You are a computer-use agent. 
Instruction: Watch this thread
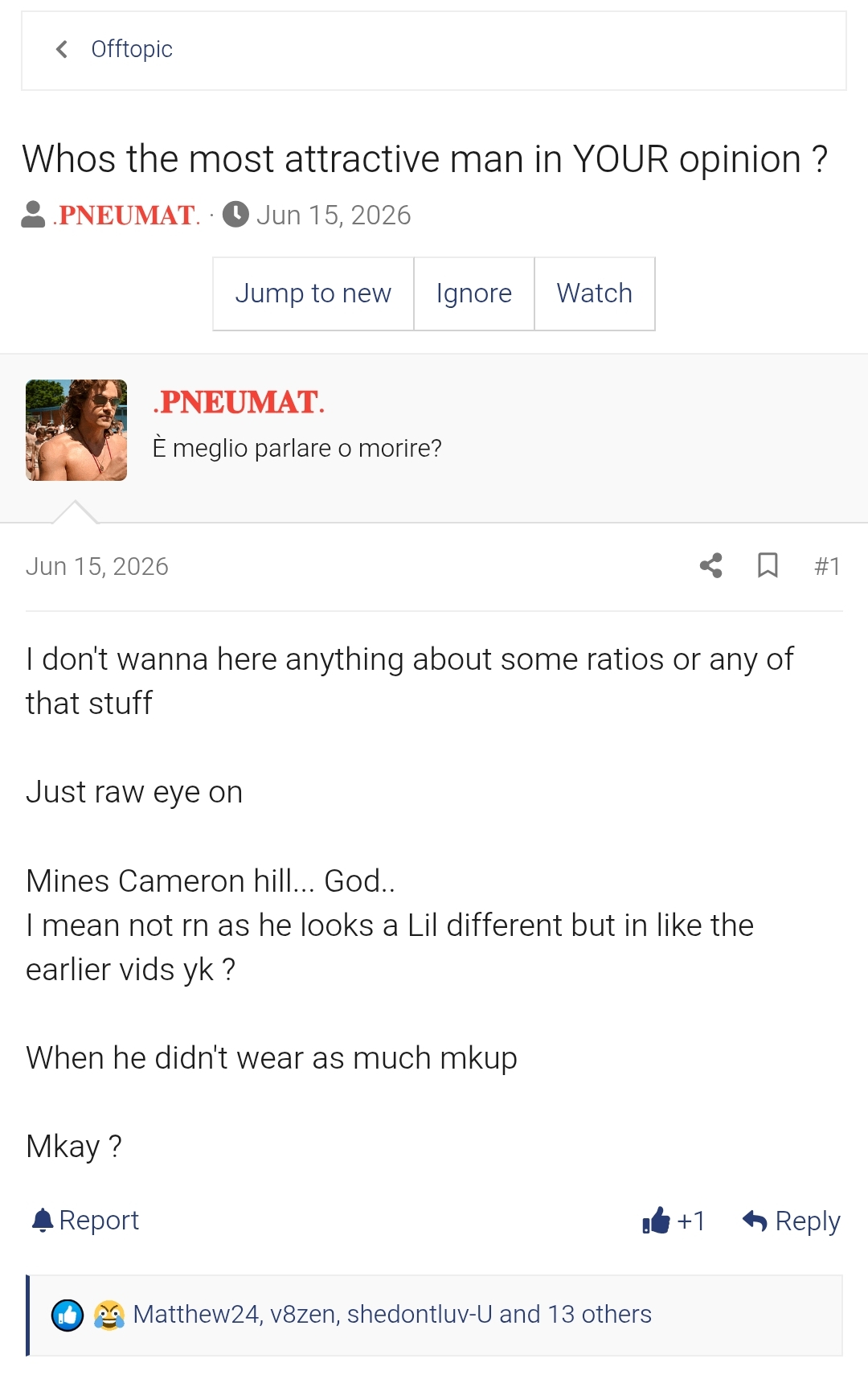point(595,293)
